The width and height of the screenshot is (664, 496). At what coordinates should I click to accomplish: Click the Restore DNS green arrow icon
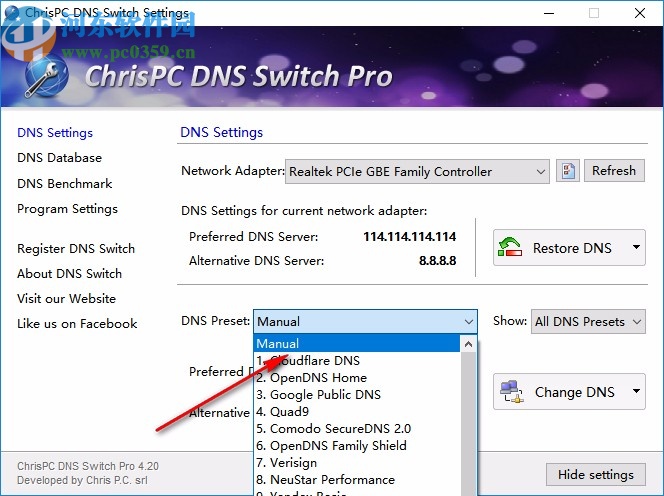point(509,247)
